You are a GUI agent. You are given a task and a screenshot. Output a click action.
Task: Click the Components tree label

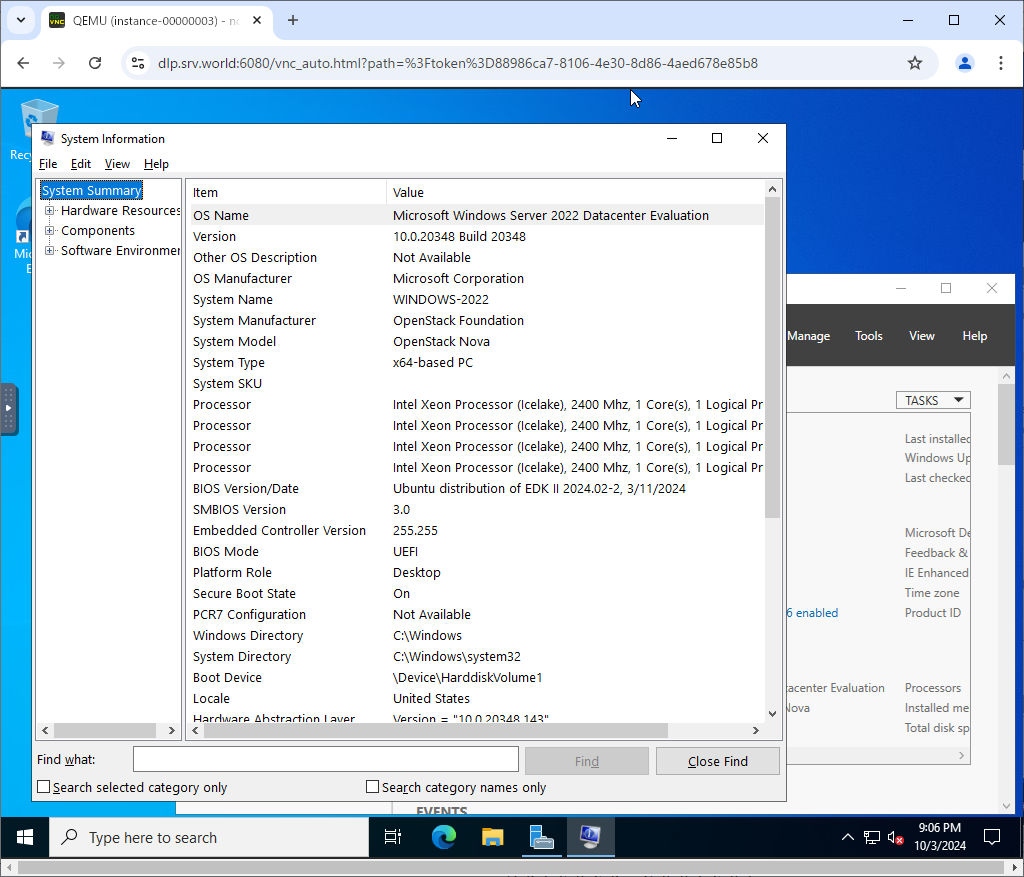[98, 231]
